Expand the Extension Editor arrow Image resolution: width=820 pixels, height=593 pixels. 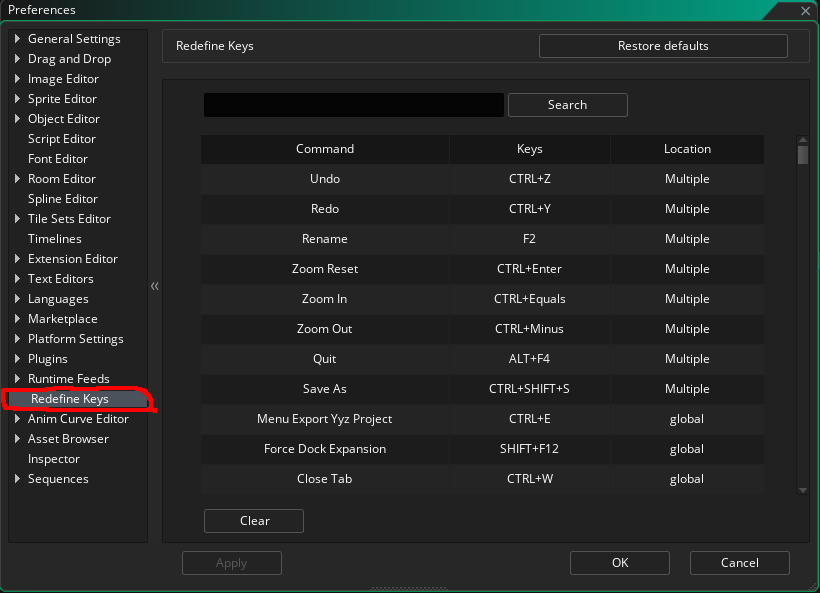(17, 258)
